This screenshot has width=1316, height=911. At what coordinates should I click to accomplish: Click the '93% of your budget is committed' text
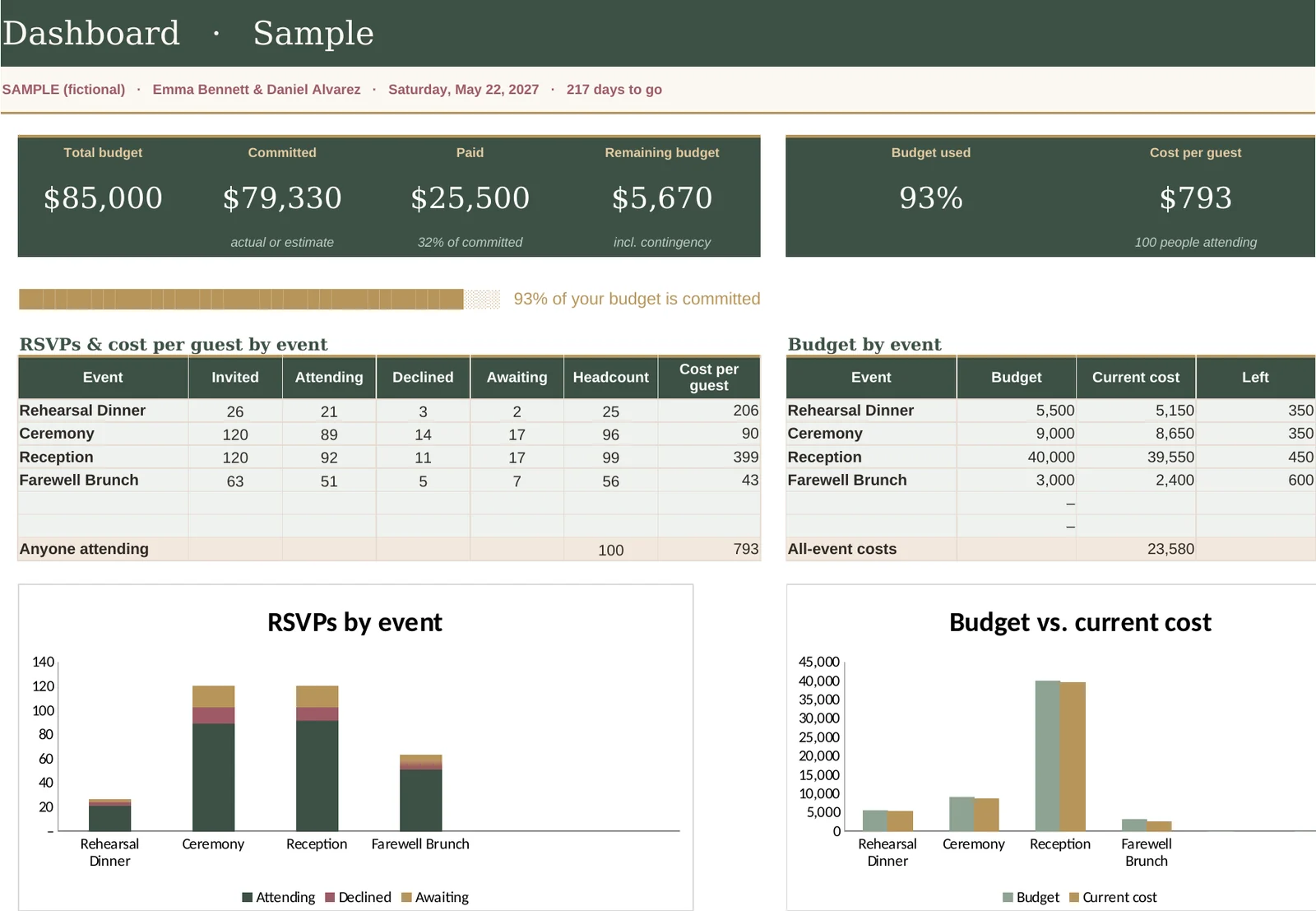coord(637,299)
